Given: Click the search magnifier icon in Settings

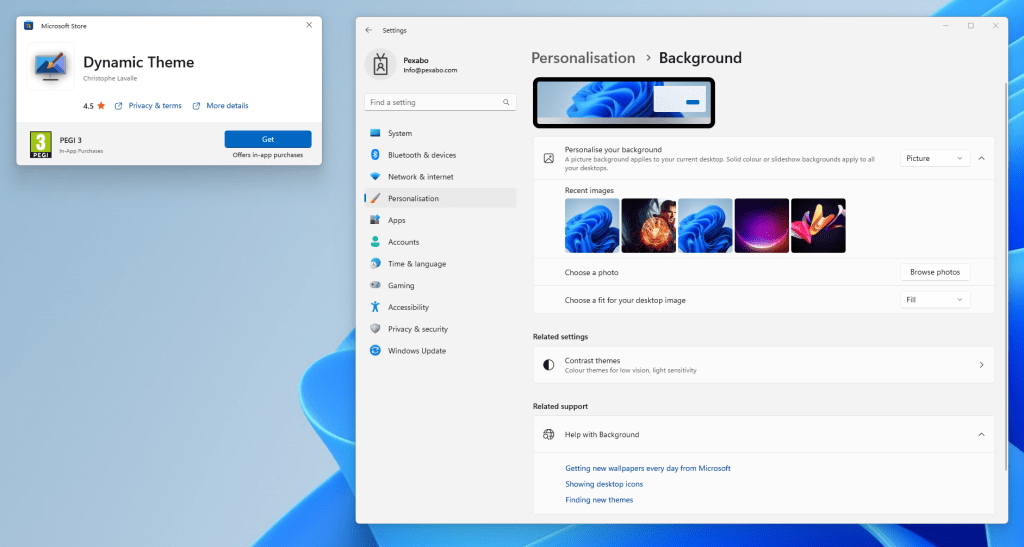Looking at the screenshot, I should point(505,102).
